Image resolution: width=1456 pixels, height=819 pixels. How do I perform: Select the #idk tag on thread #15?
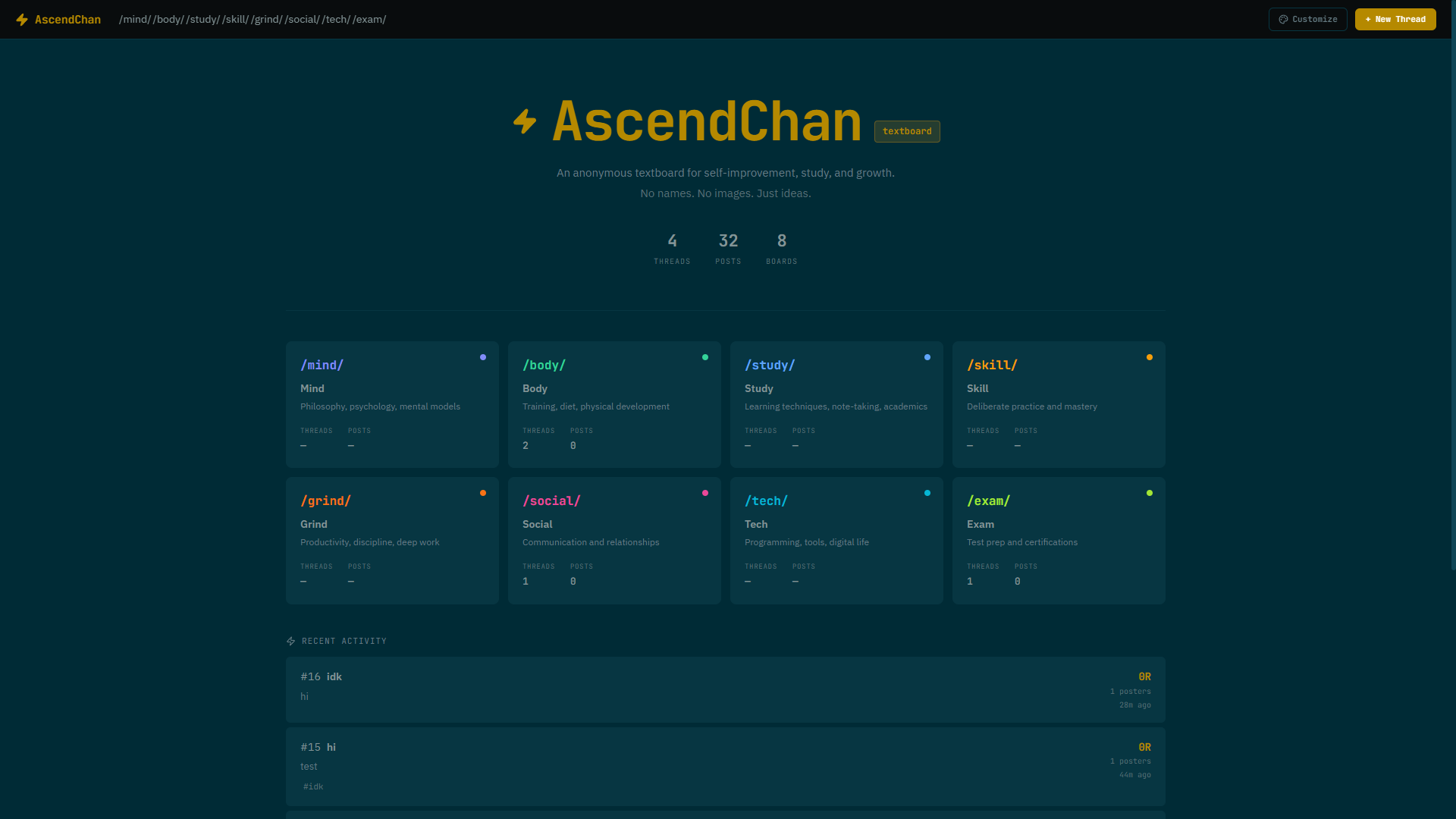[313, 786]
